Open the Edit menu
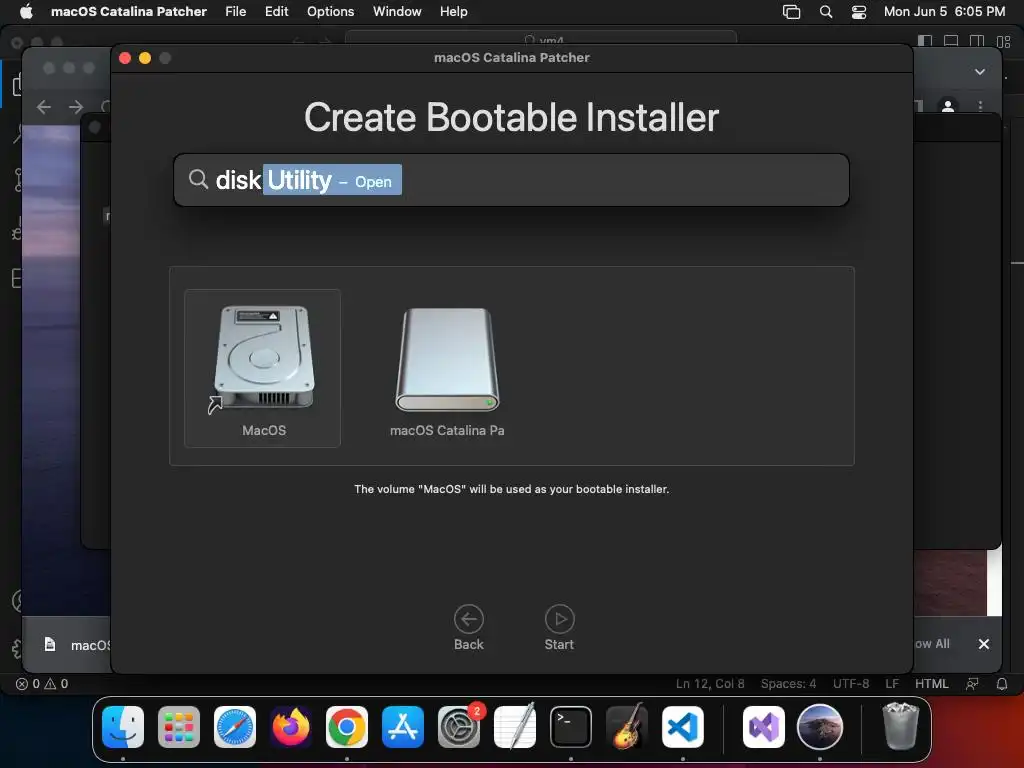This screenshot has width=1024, height=768. click(276, 12)
